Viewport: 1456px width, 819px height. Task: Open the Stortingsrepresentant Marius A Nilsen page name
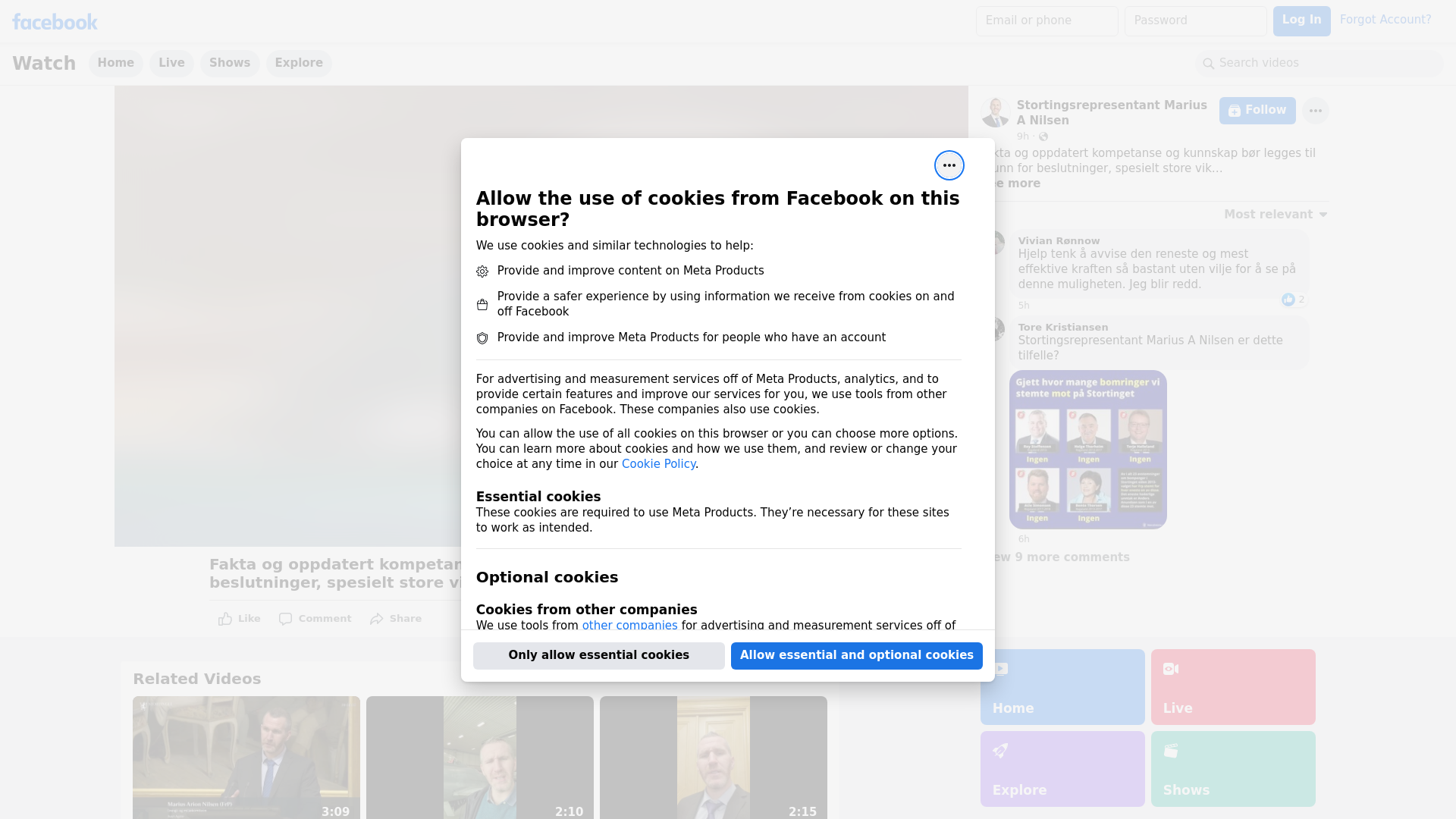(x=1112, y=113)
